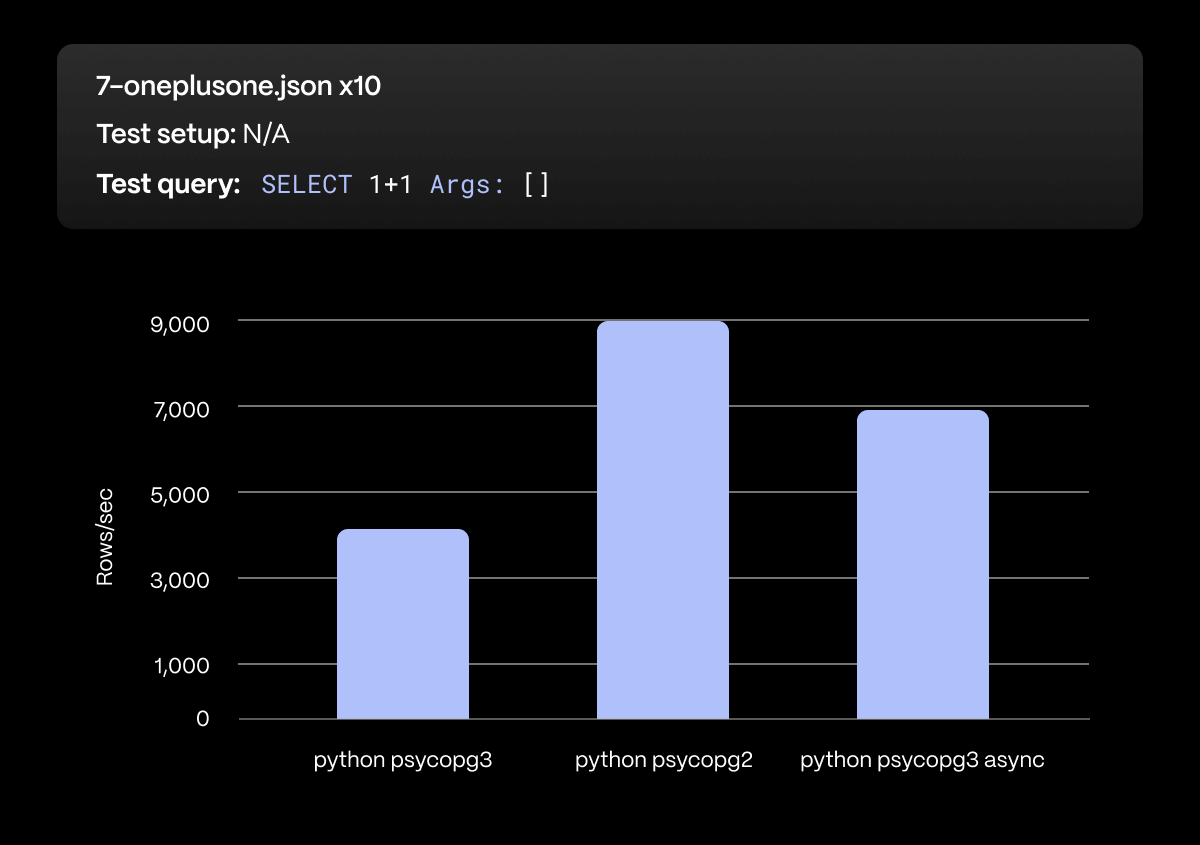The height and width of the screenshot is (845, 1200).
Task: Click the Test query label
Action: click(x=168, y=184)
